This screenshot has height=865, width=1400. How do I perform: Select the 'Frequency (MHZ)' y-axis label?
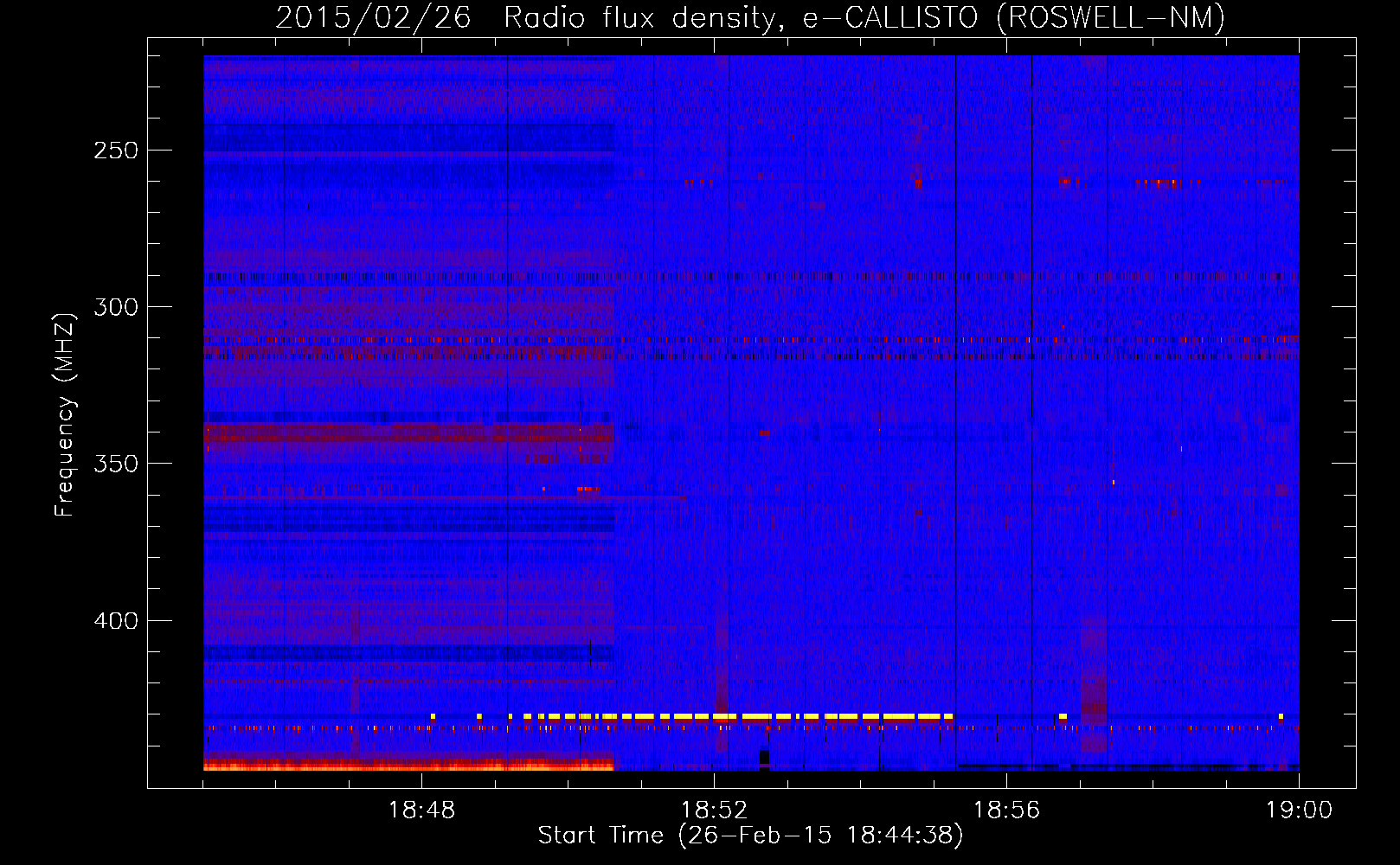coord(65,415)
